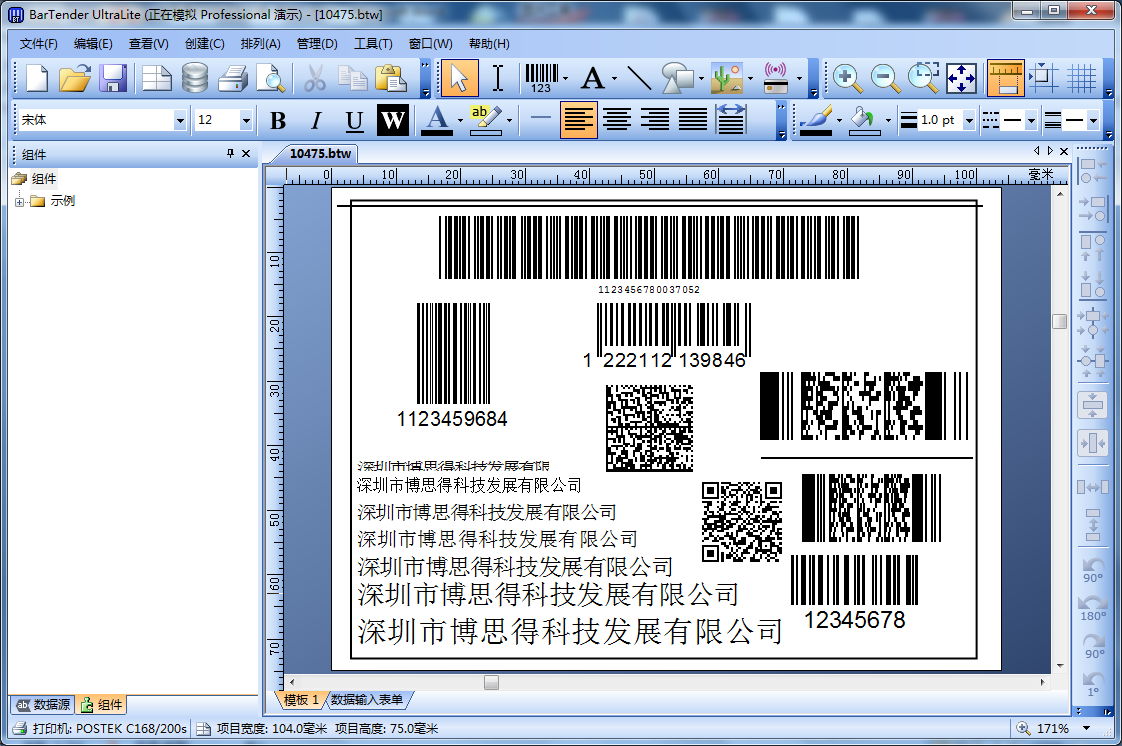Image resolution: width=1122 pixels, height=746 pixels.
Task: Zoom to selected region icon
Action: 923,78
